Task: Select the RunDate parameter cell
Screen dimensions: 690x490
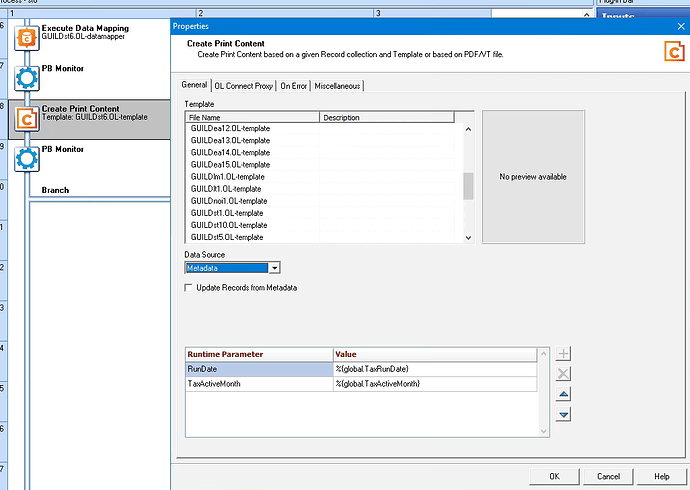Action: [259, 369]
